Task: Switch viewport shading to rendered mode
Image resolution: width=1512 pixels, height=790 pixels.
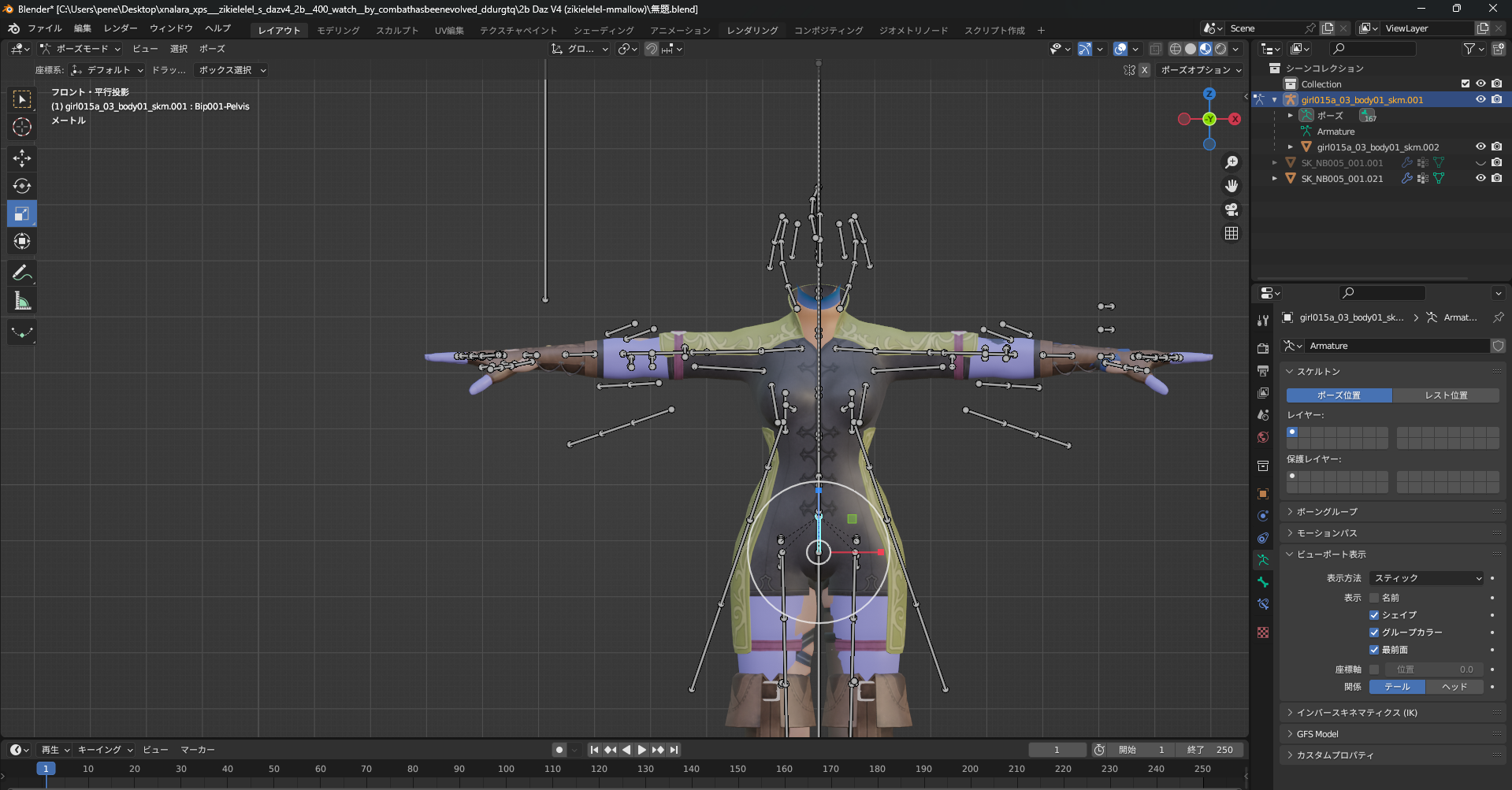Action: click(1220, 49)
